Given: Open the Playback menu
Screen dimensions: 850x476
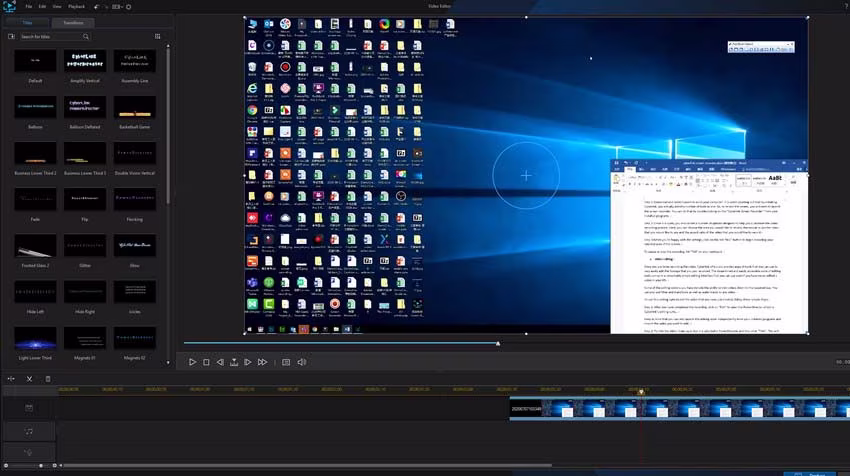Looking at the screenshot, I should tap(76, 7).
